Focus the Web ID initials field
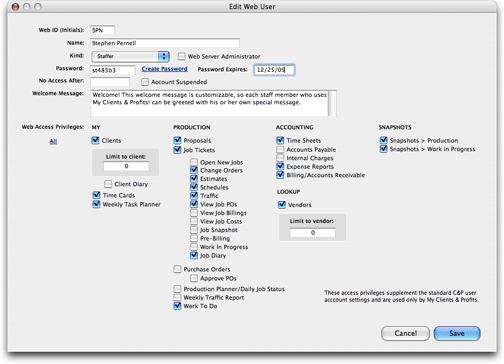 click(102, 30)
